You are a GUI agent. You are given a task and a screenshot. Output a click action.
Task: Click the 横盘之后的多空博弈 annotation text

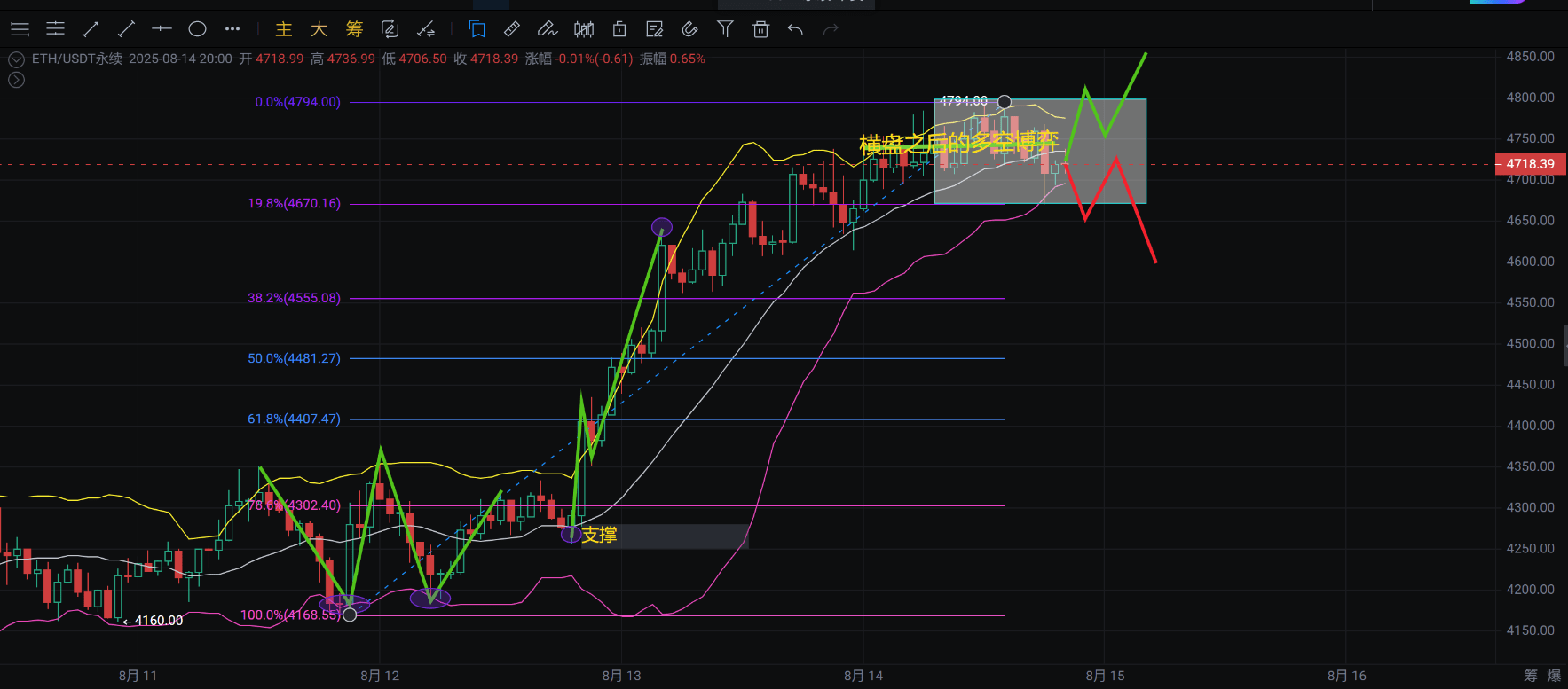[x=959, y=142]
